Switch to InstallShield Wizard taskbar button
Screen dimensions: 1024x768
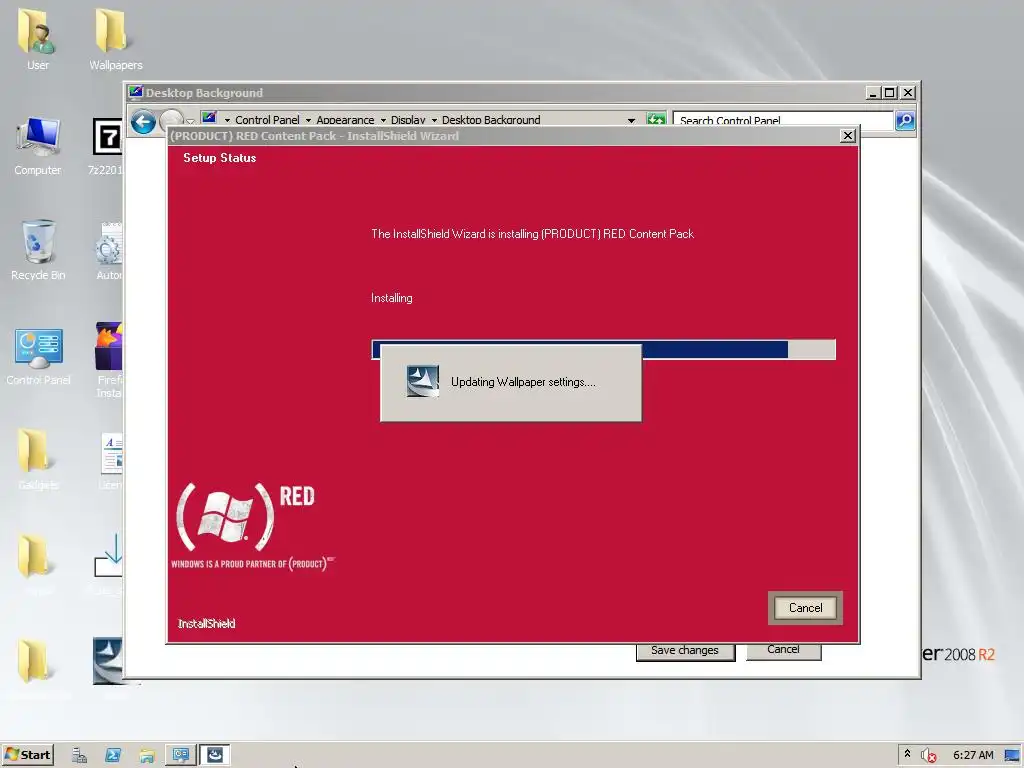pyautogui.click(x=215, y=756)
